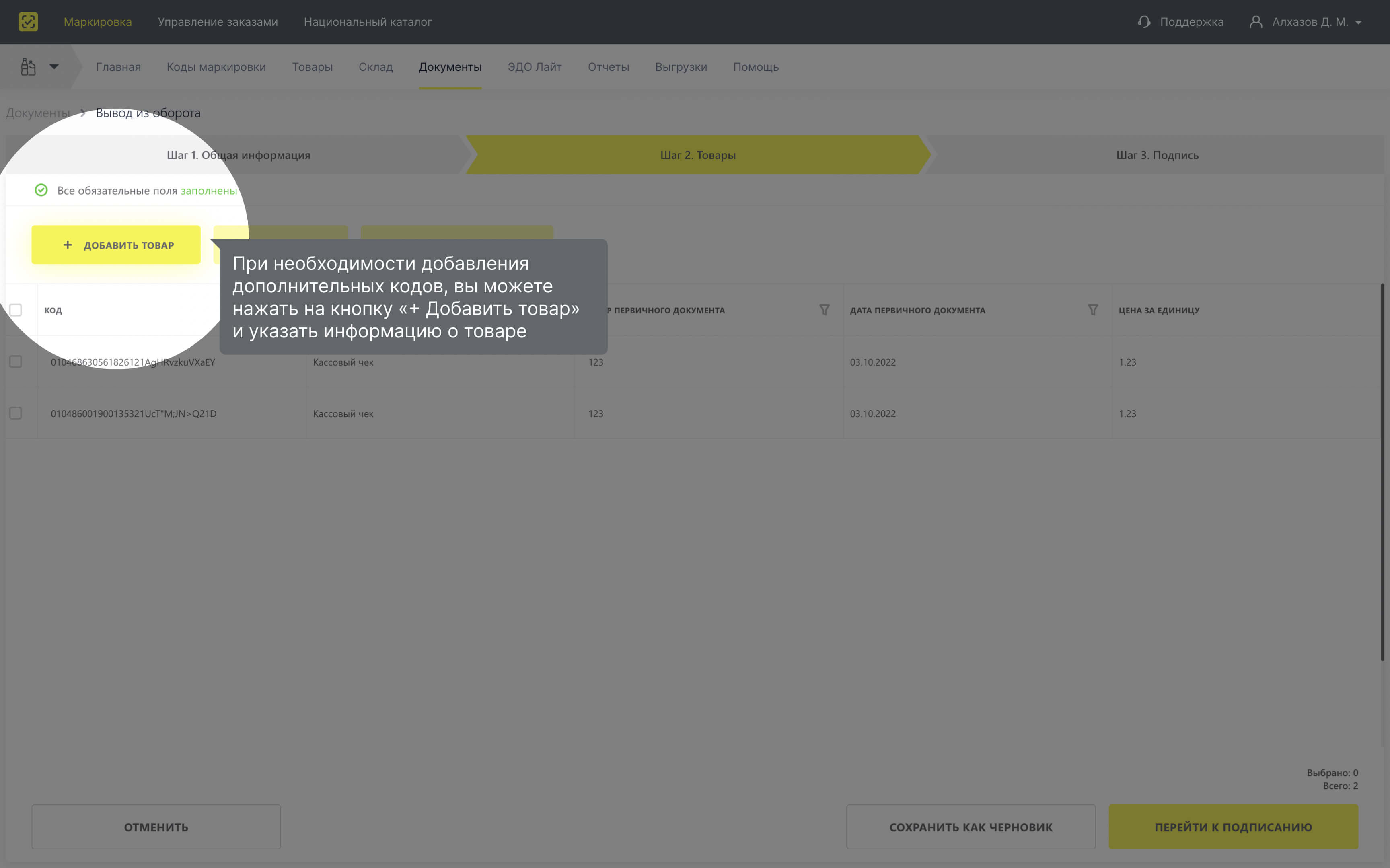
Task: Click the breadcrumb chevron separator
Action: coord(83,113)
